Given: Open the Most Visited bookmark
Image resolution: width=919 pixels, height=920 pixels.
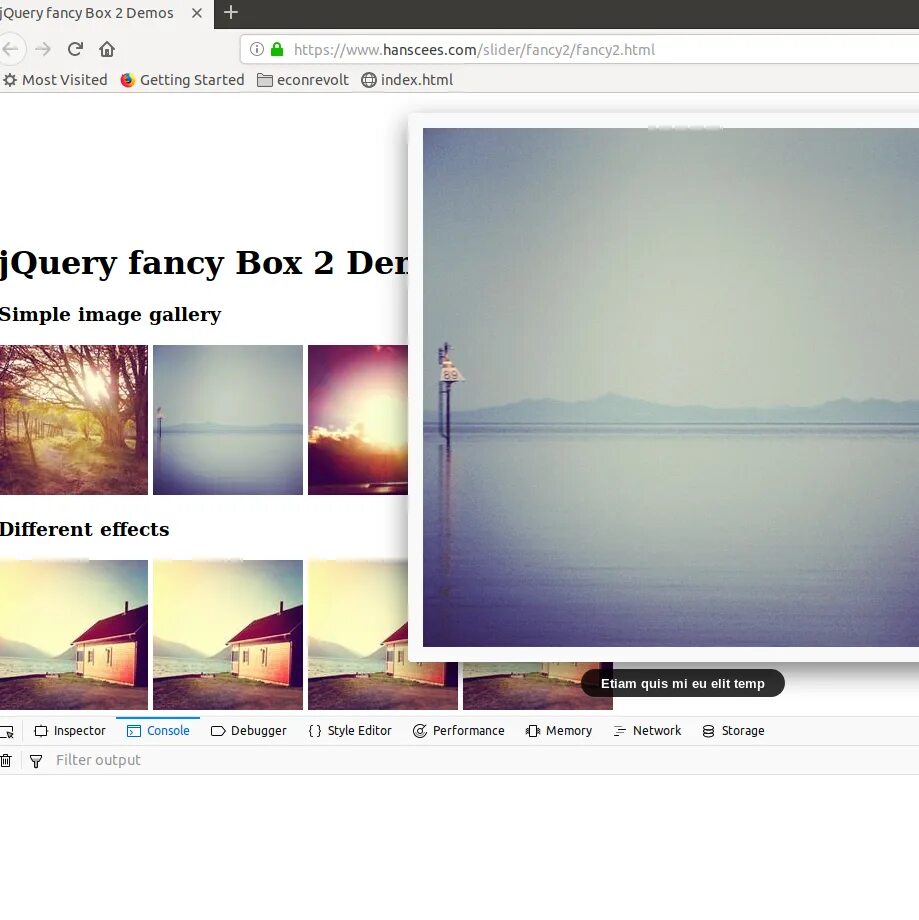Looking at the screenshot, I should click(55, 79).
